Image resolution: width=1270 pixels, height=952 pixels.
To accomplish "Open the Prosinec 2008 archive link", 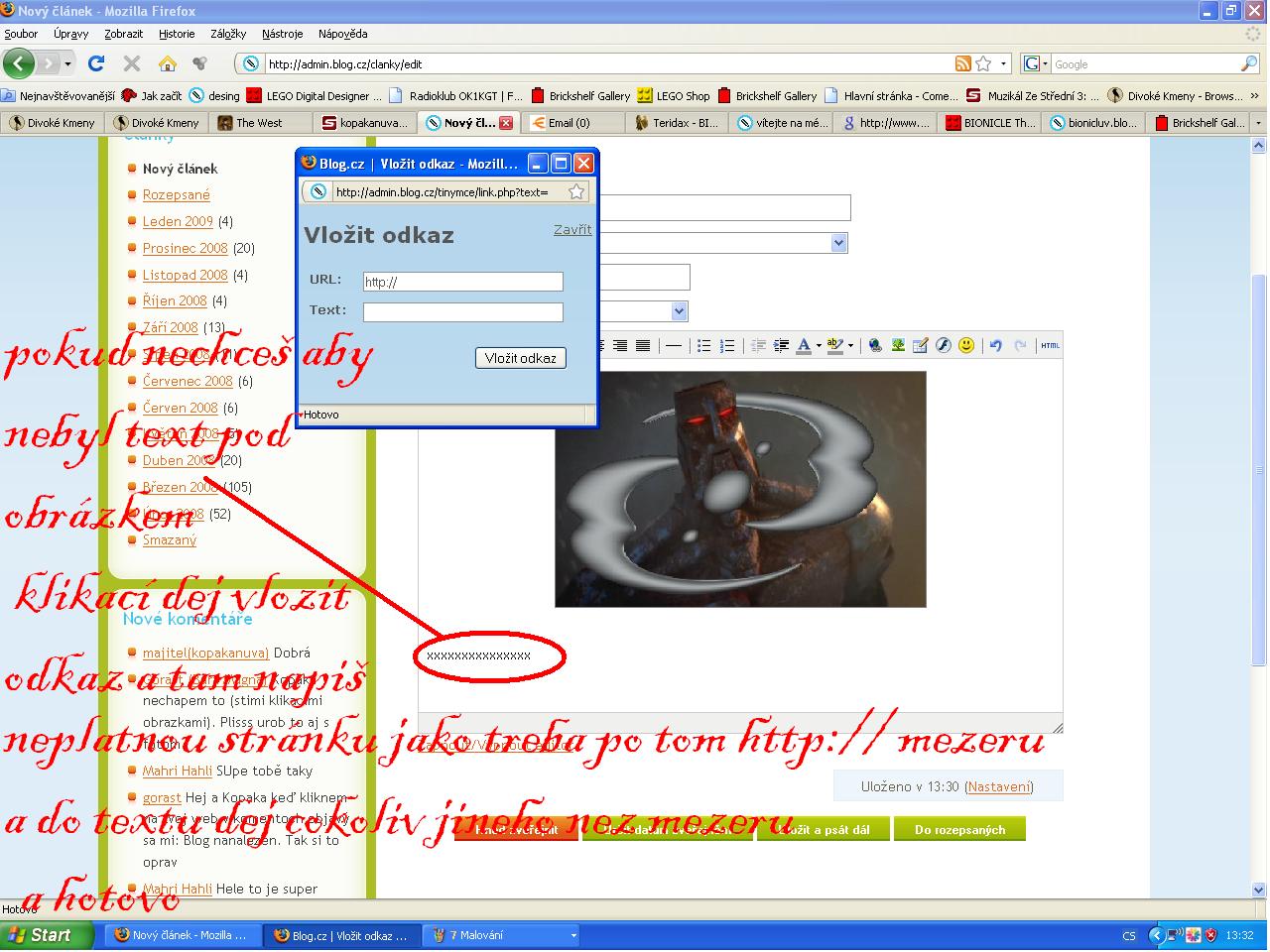I will coord(186,248).
